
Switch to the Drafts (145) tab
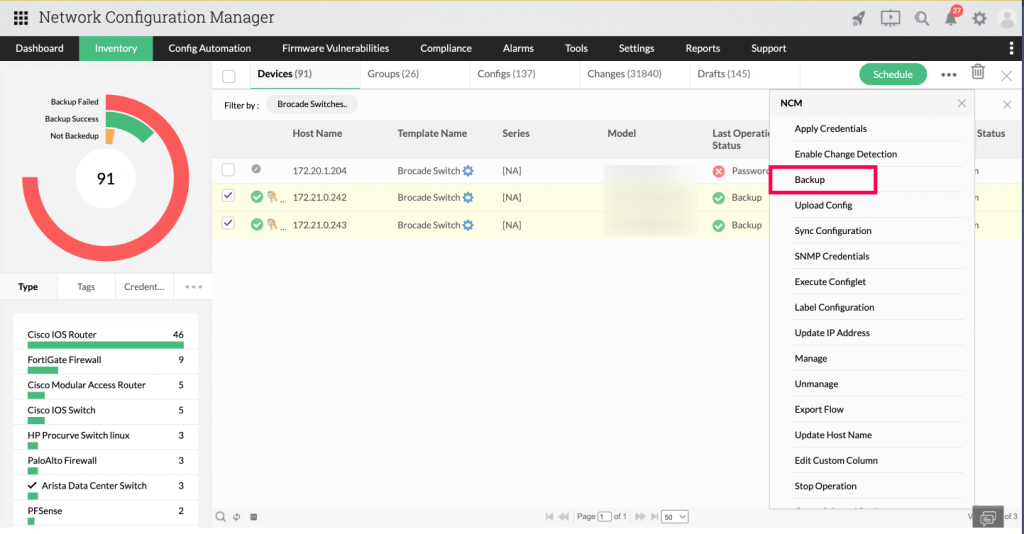pyautogui.click(x=724, y=74)
